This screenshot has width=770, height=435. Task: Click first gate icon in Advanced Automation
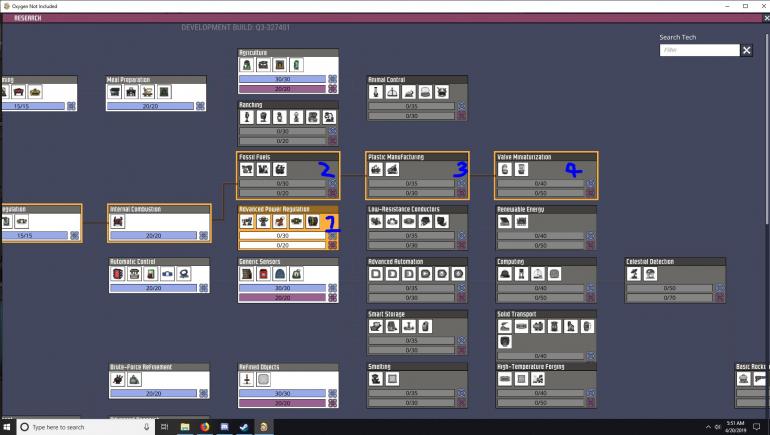376,274
